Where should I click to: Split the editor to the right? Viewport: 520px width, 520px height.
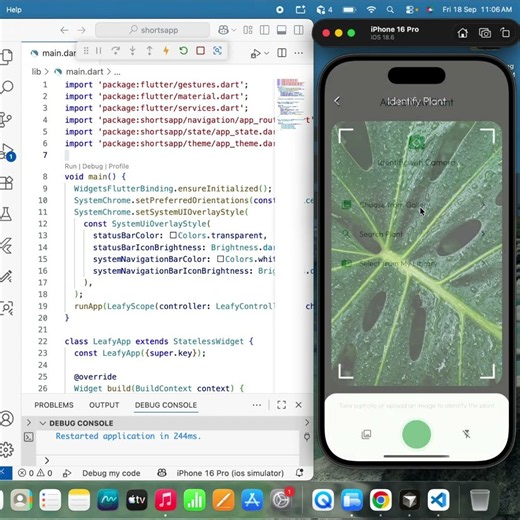pos(282,53)
